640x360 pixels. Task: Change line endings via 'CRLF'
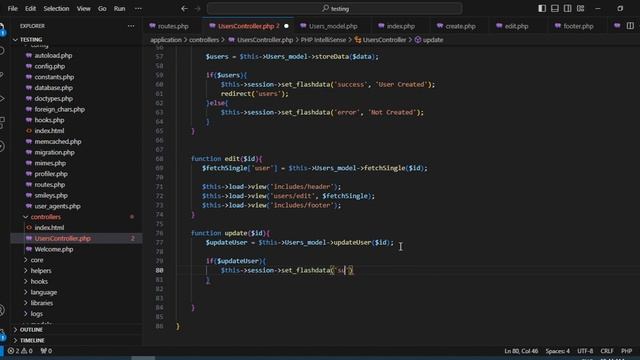tap(607, 351)
